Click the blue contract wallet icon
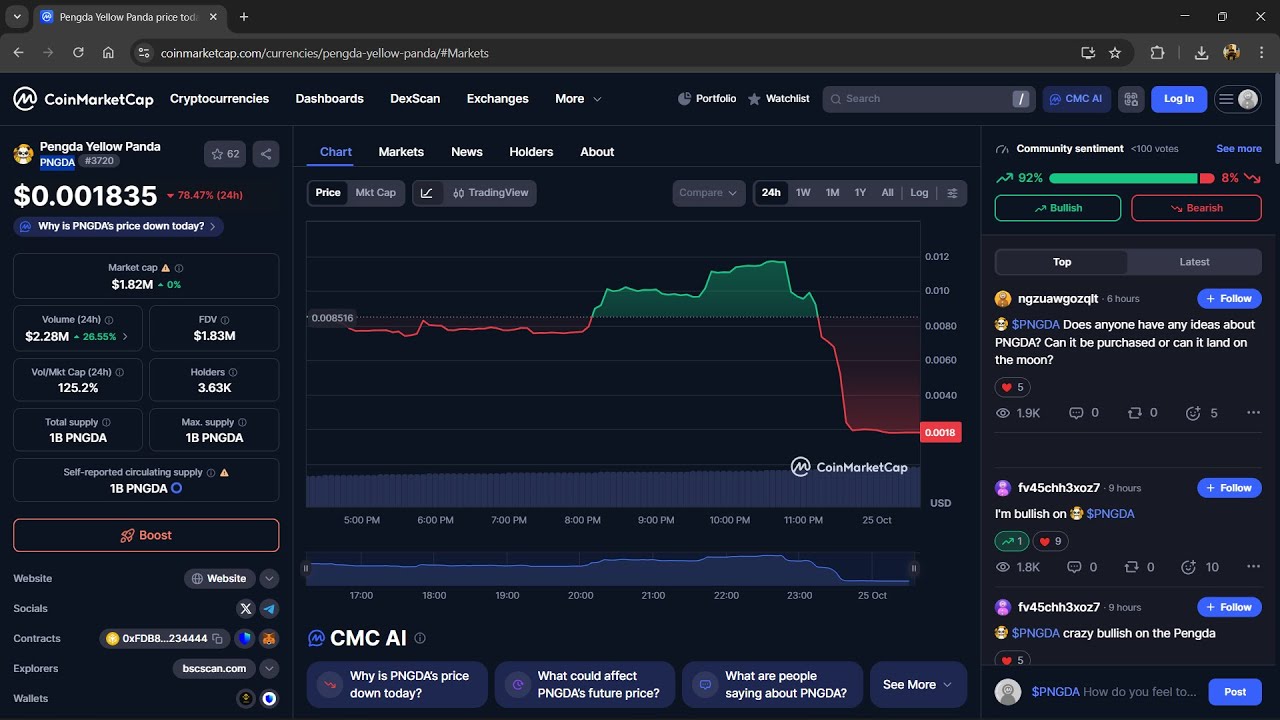1280x720 pixels. (x=245, y=638)
